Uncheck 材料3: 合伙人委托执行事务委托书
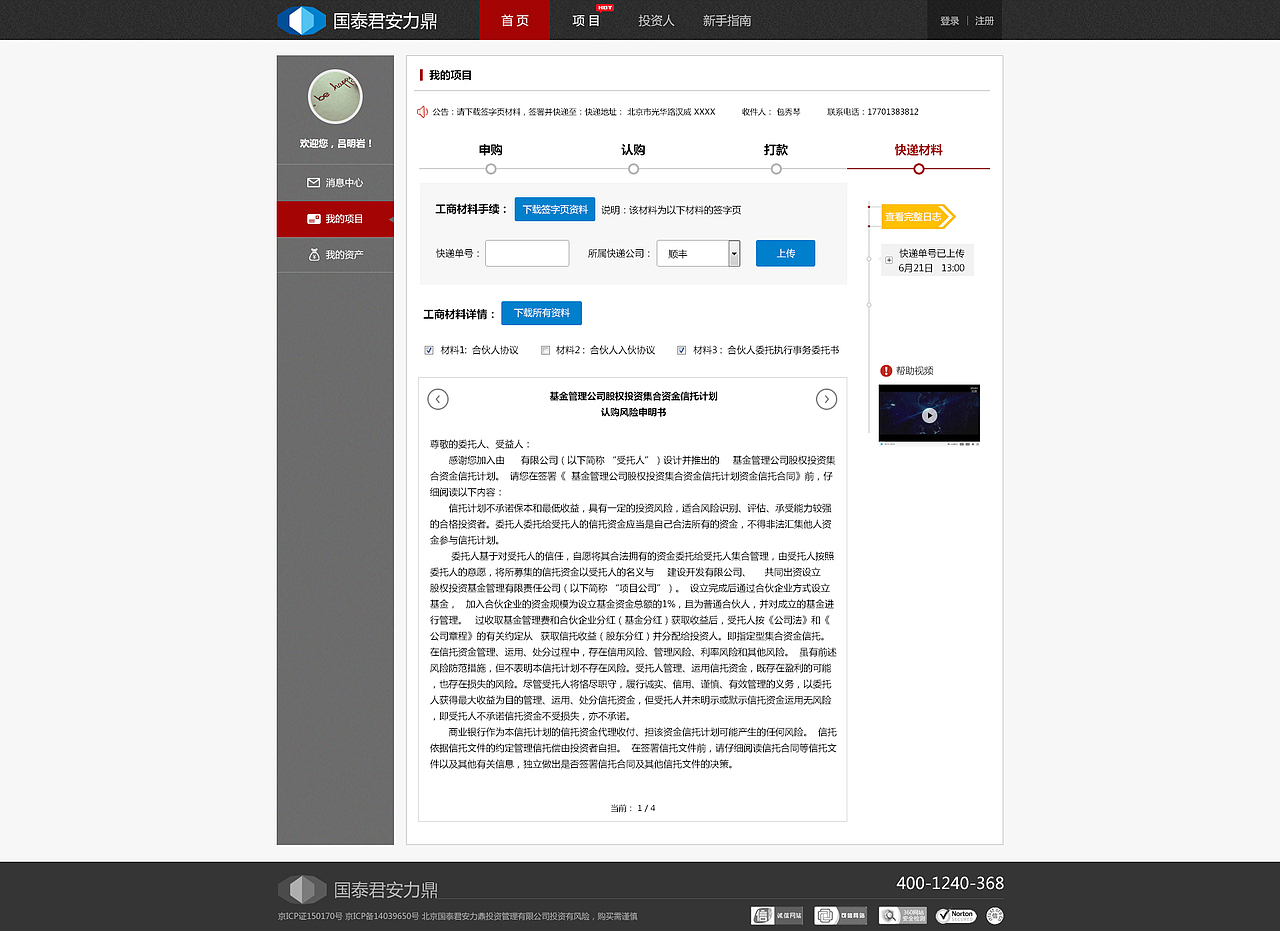1280x931 pixels. coord(681,350)
